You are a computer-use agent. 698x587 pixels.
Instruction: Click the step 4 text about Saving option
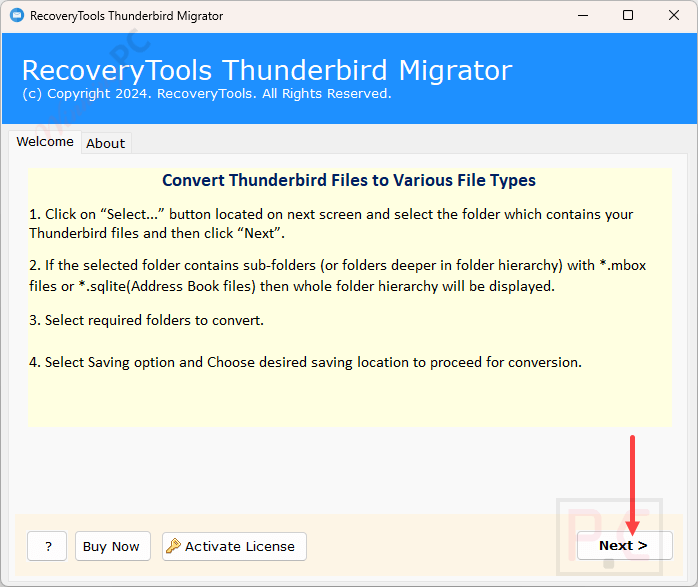[305, 362]
